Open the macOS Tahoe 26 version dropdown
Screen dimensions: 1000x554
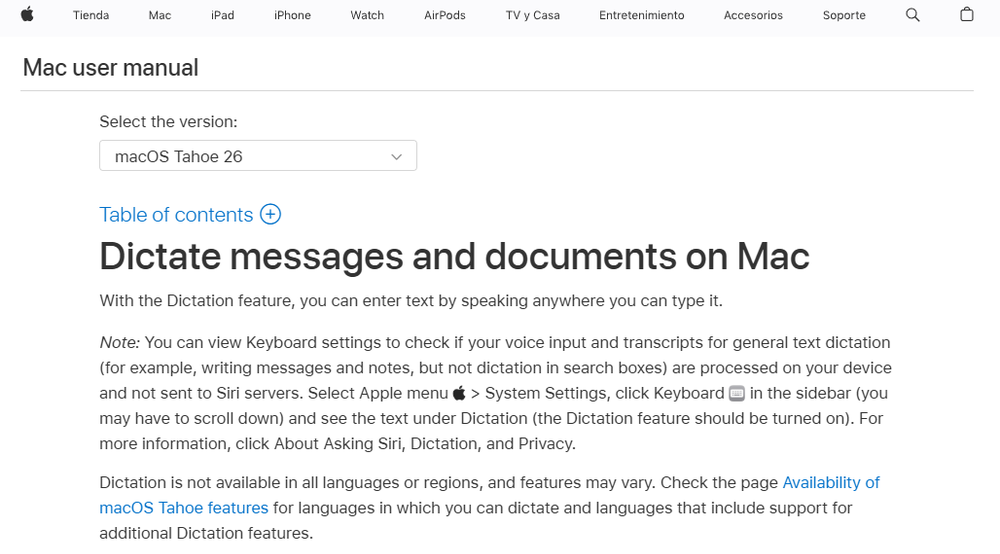click(258, 156)
